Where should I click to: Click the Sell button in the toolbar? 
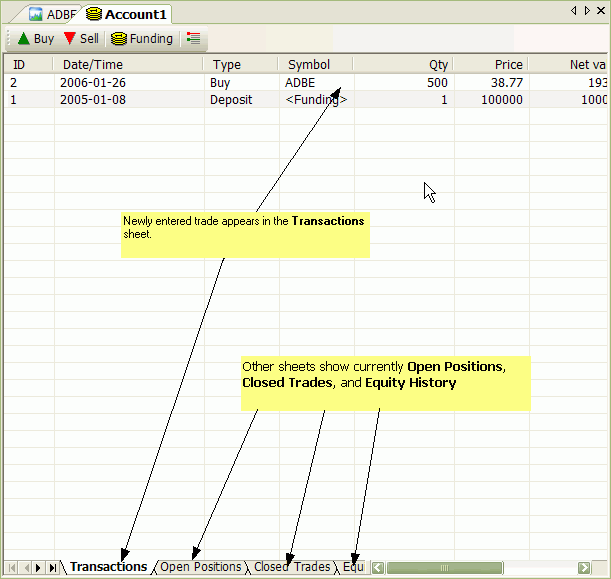(81, 39)
